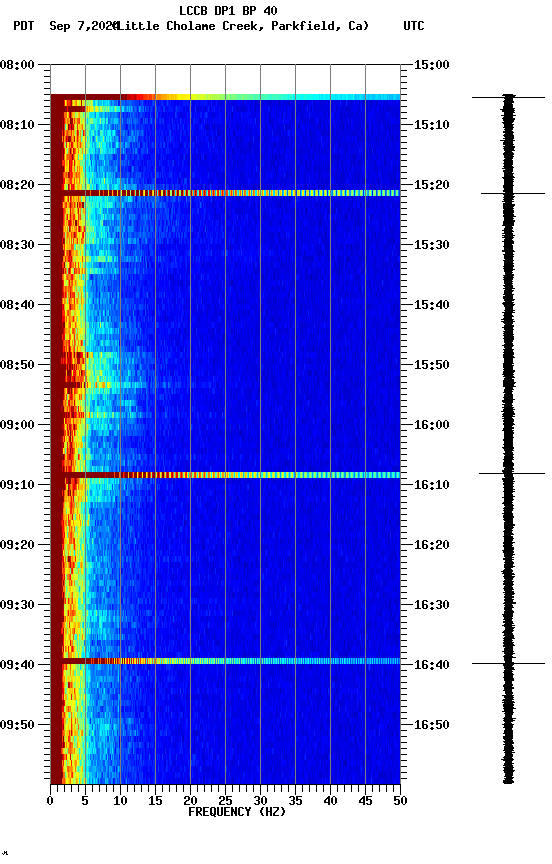Click the 09:00 PDT time label

click(x=17, y=425)
